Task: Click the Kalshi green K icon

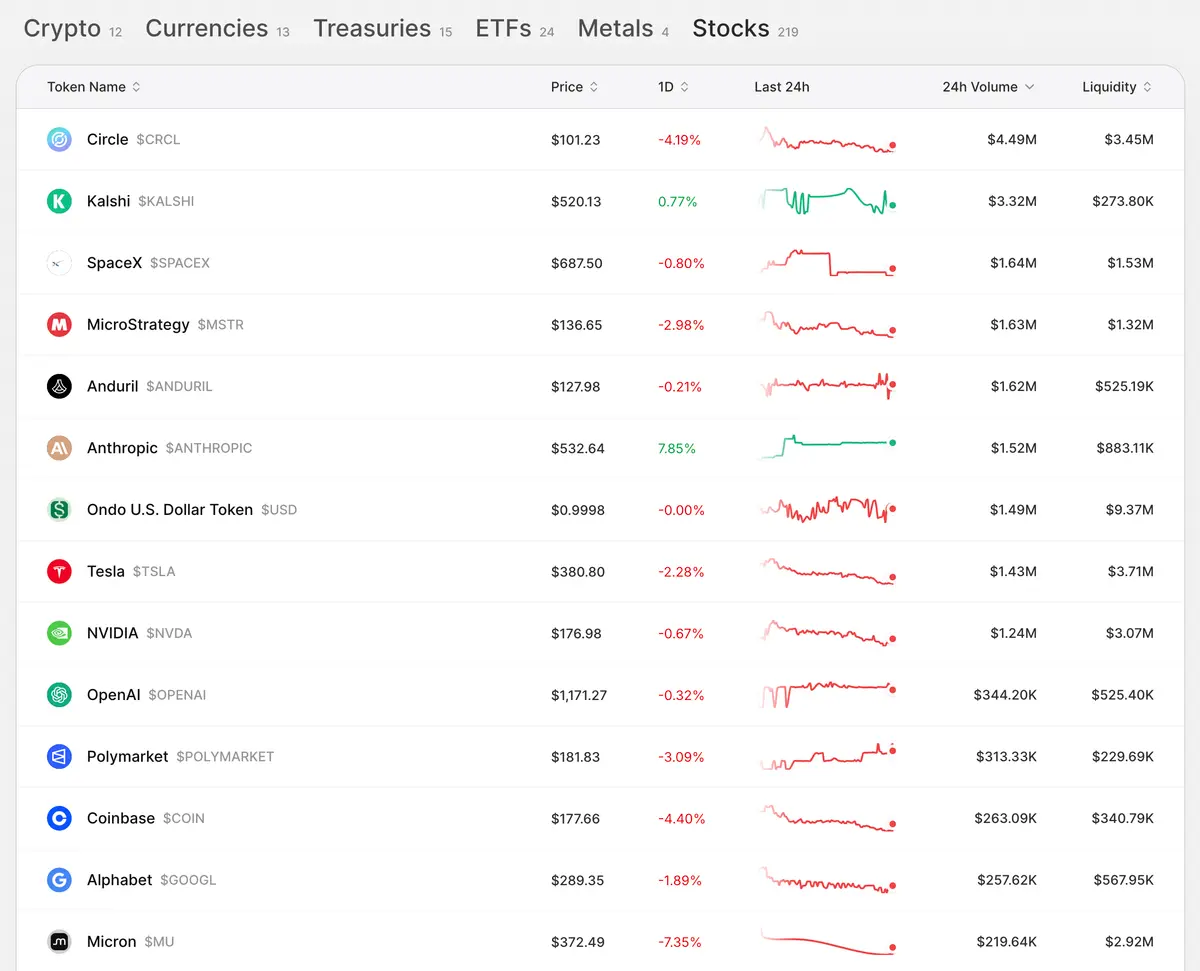Action: tap(59, 201)
